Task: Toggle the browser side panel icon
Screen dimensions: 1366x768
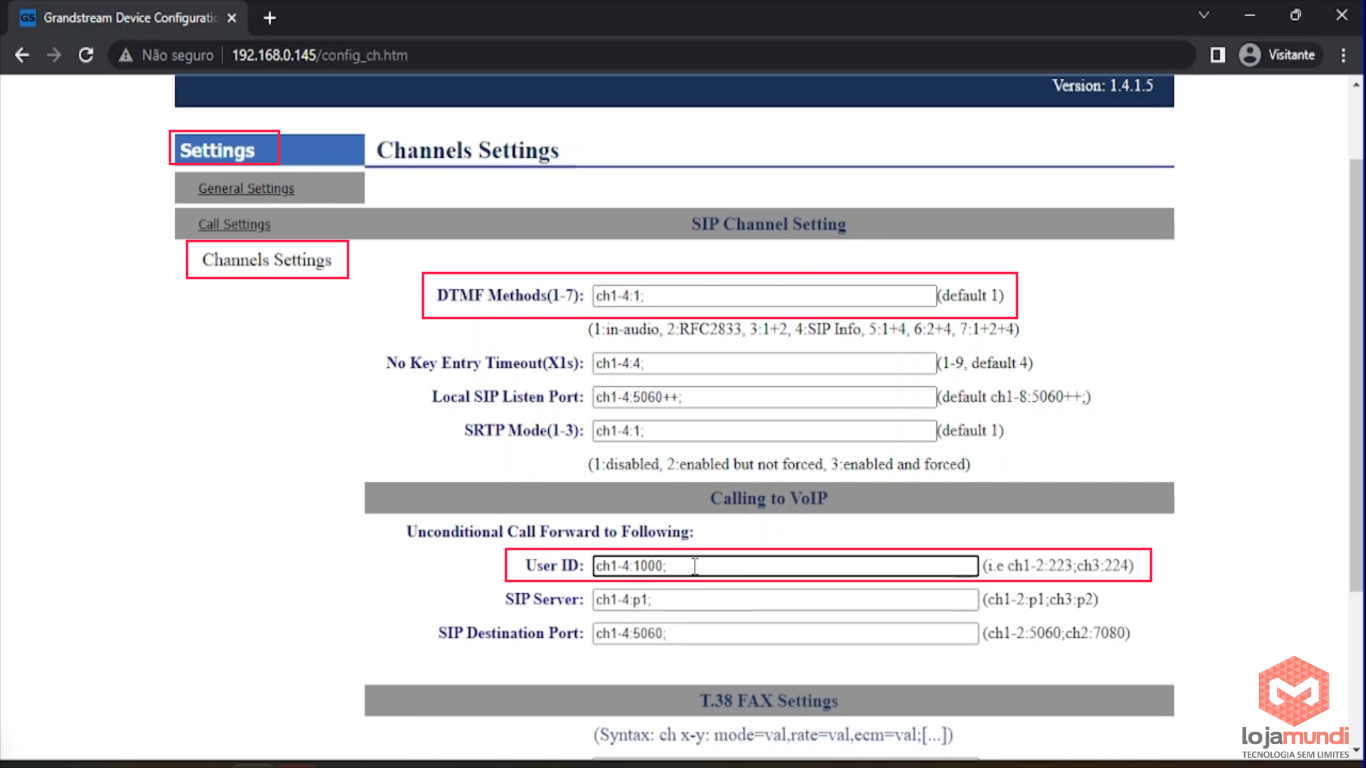Action: tap(1217, 55)
